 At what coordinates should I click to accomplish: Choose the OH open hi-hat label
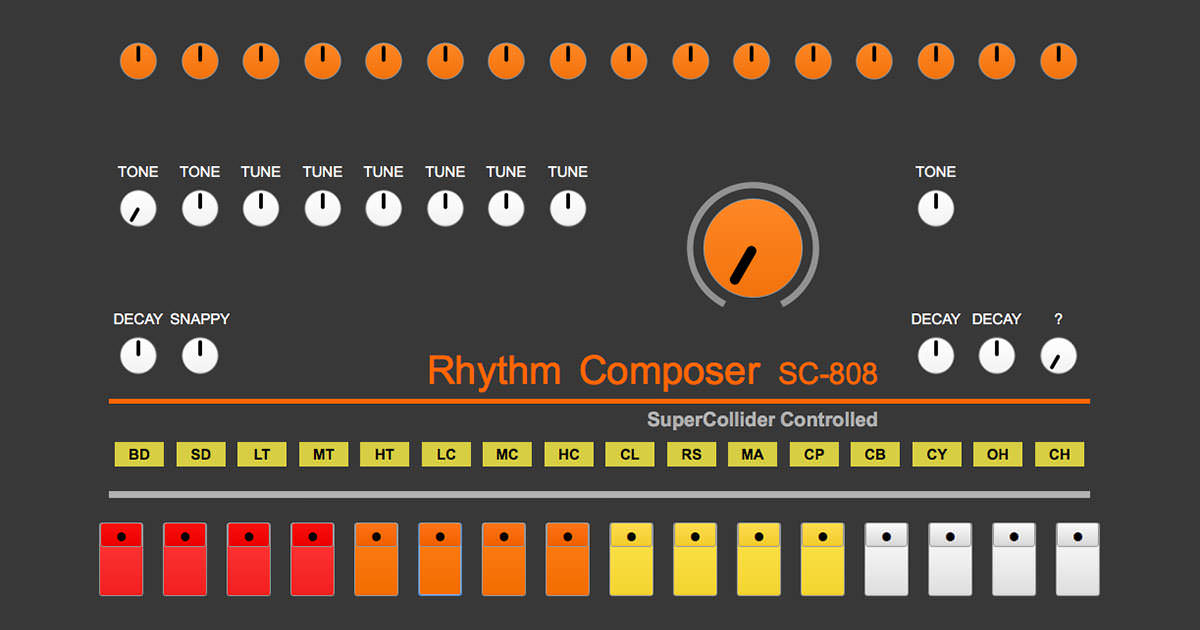(x=997, y=454)
